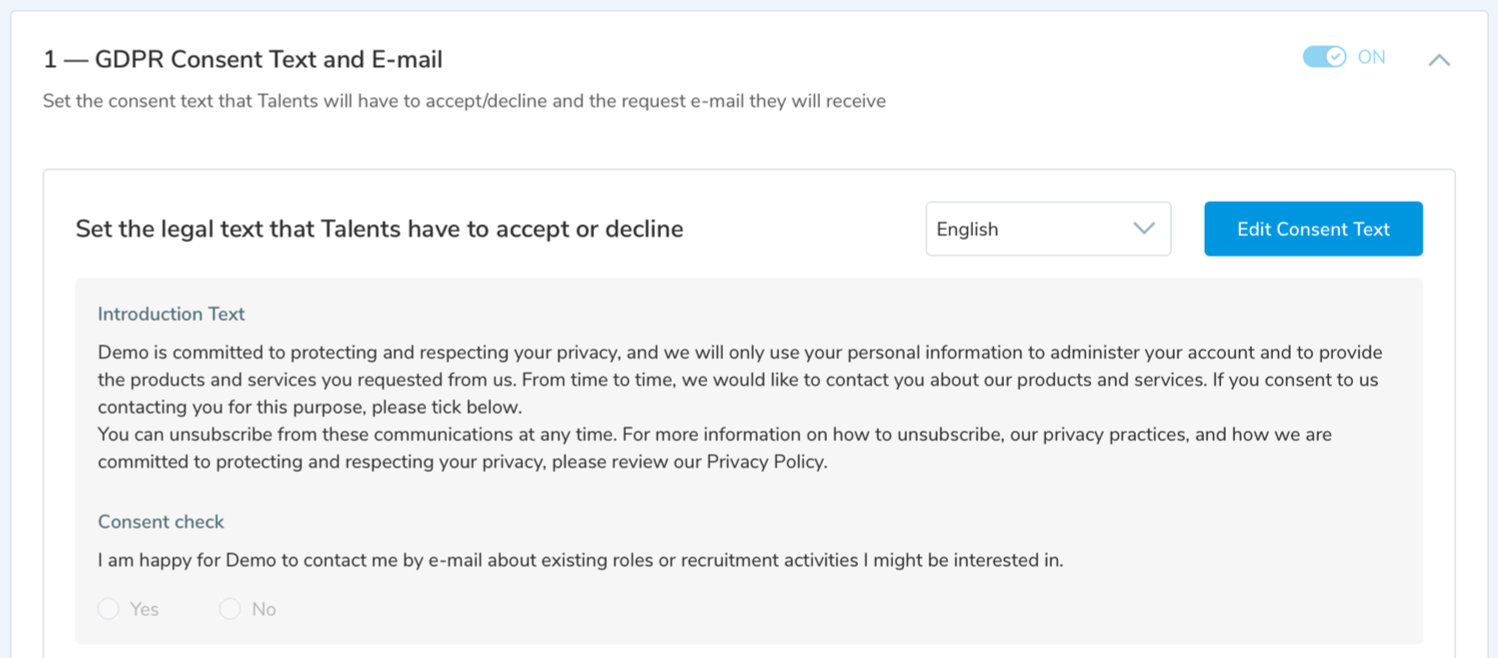
Task: Collapse the GDPR Consent Text section
Action: click(1439, 60)
